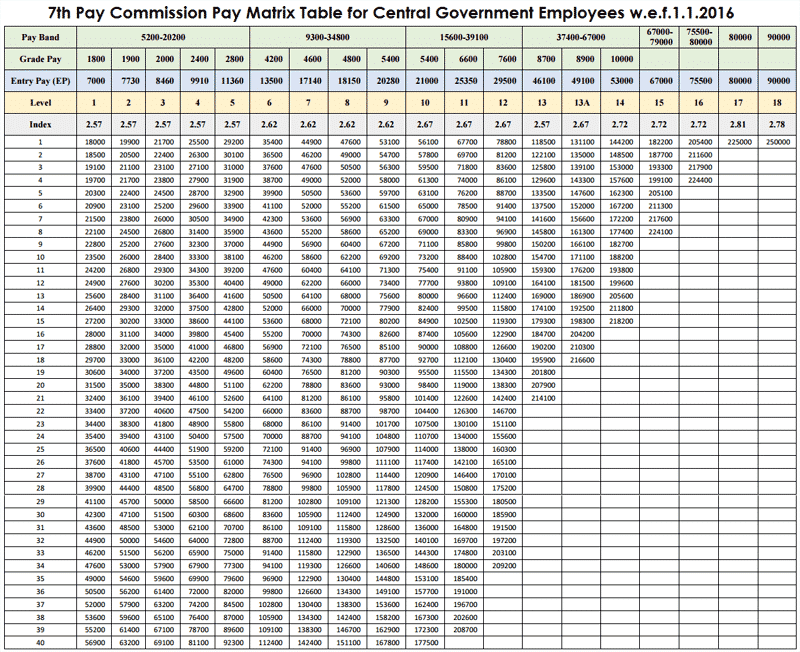Select cell 69100 in row 40
Screen dimensions: 800x652
(164, 643)
